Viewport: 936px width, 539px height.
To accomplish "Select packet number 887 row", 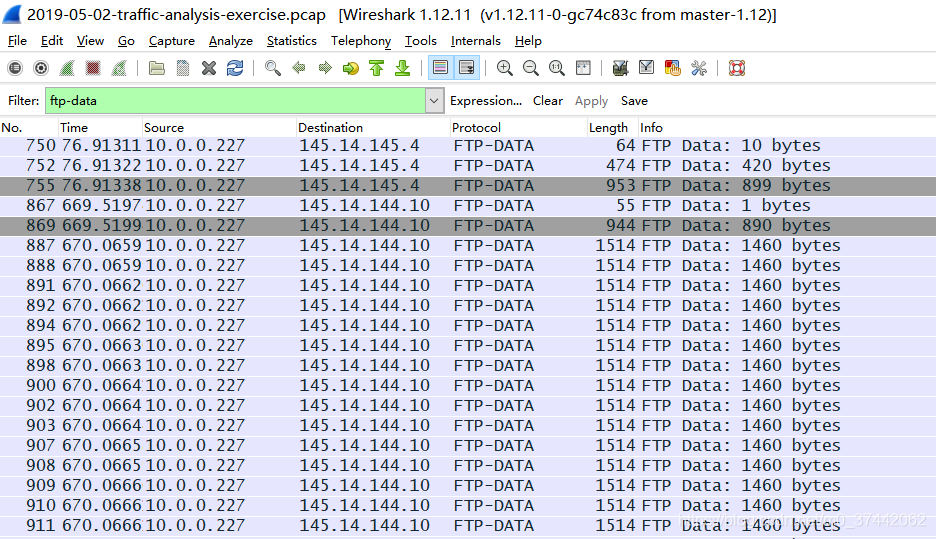I will (468, 245).
